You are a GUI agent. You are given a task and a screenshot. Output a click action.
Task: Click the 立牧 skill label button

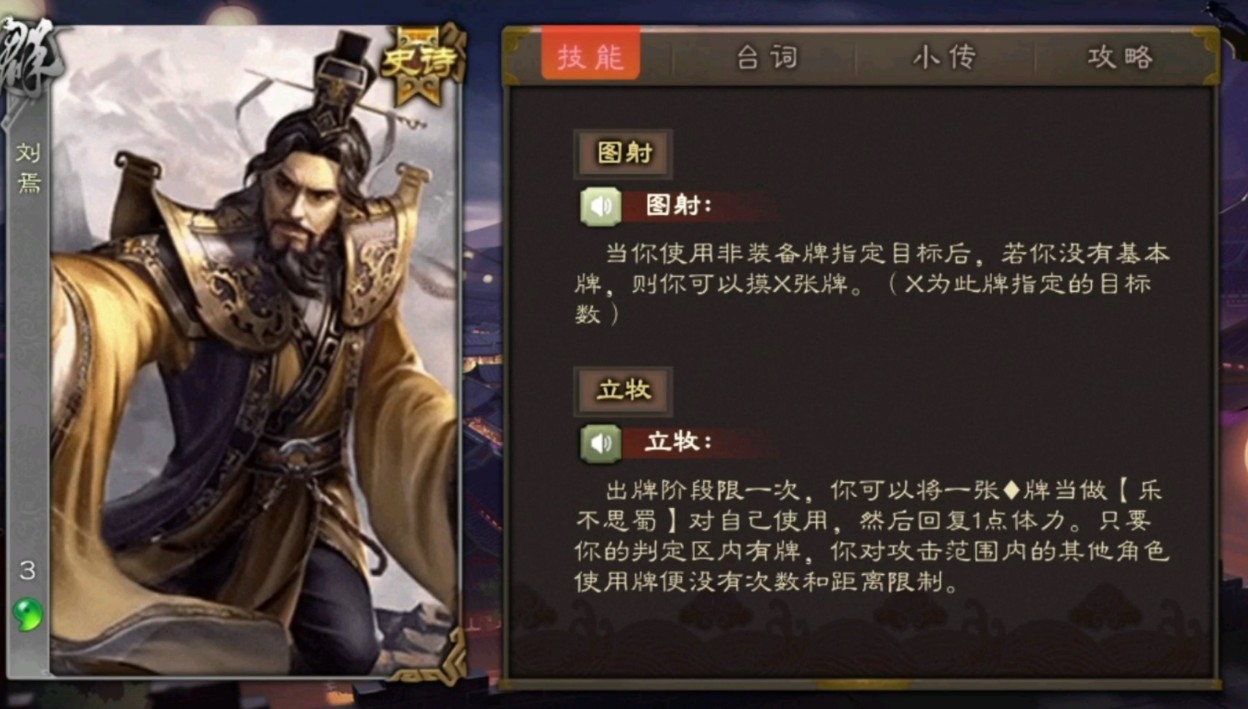point(623,390)
